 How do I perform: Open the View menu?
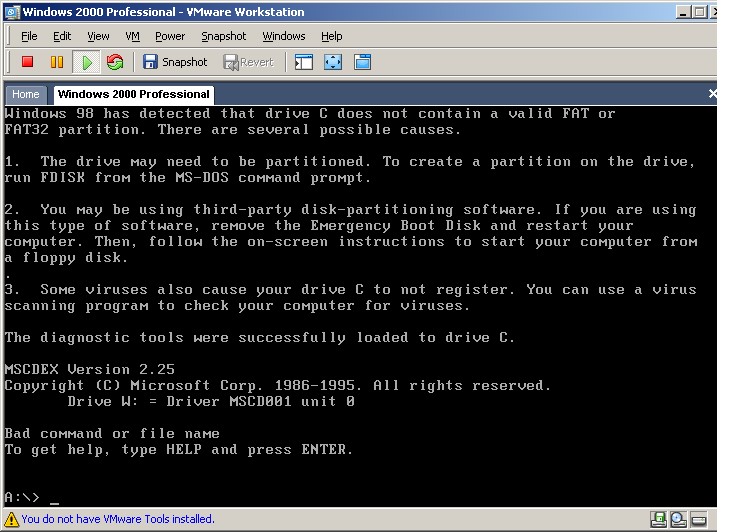pyautogui.click(x=98, y=36)
